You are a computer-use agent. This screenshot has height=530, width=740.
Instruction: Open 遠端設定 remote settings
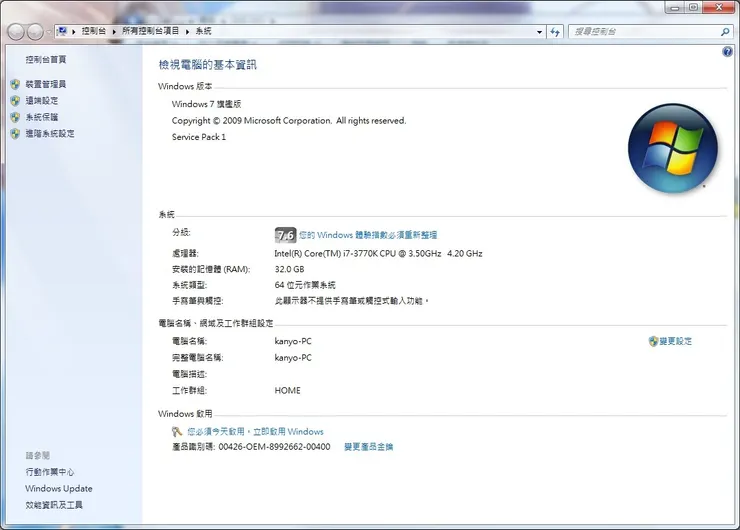(42, 101)
